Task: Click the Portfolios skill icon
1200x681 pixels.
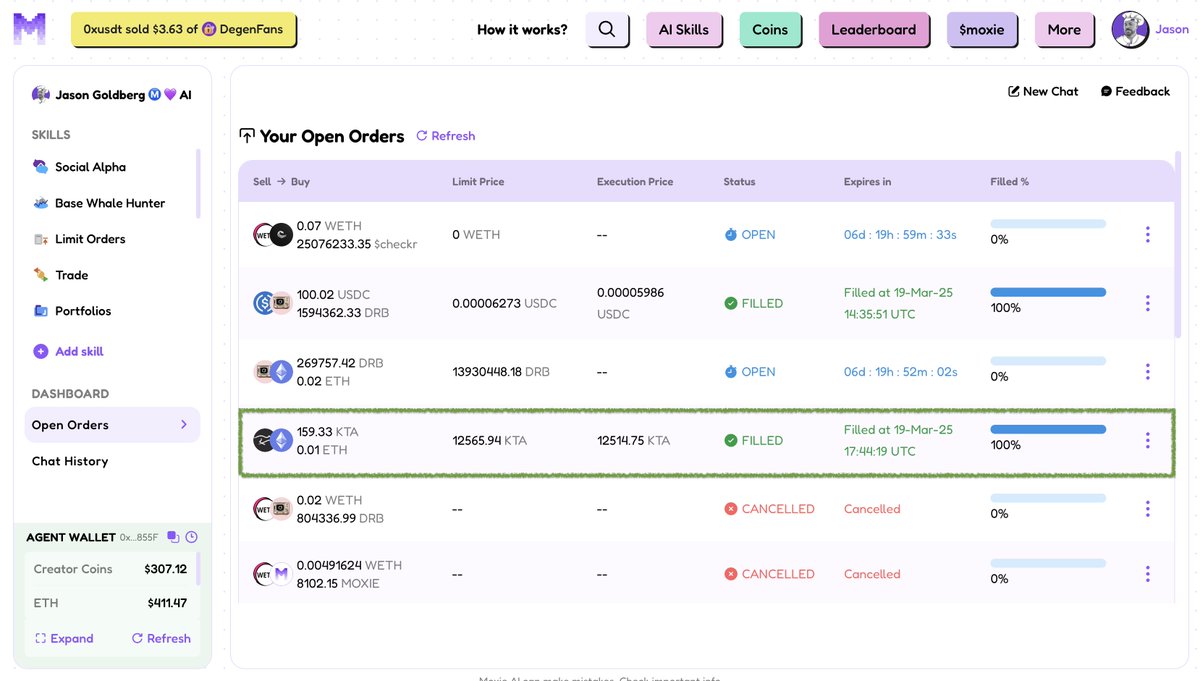Action: (x=40, y=311)
